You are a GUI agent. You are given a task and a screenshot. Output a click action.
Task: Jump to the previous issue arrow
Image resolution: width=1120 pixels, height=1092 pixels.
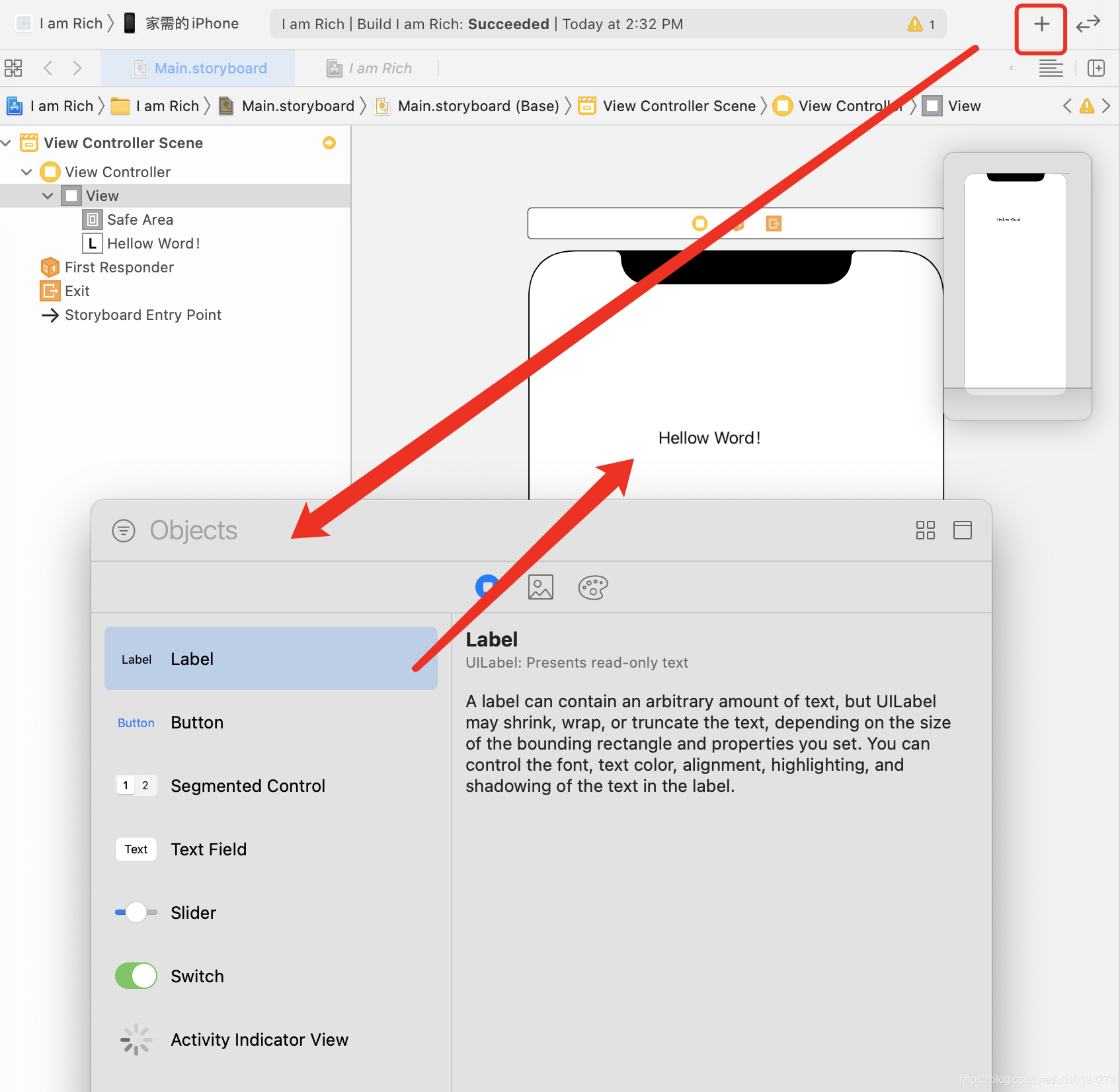(1067, 106)
